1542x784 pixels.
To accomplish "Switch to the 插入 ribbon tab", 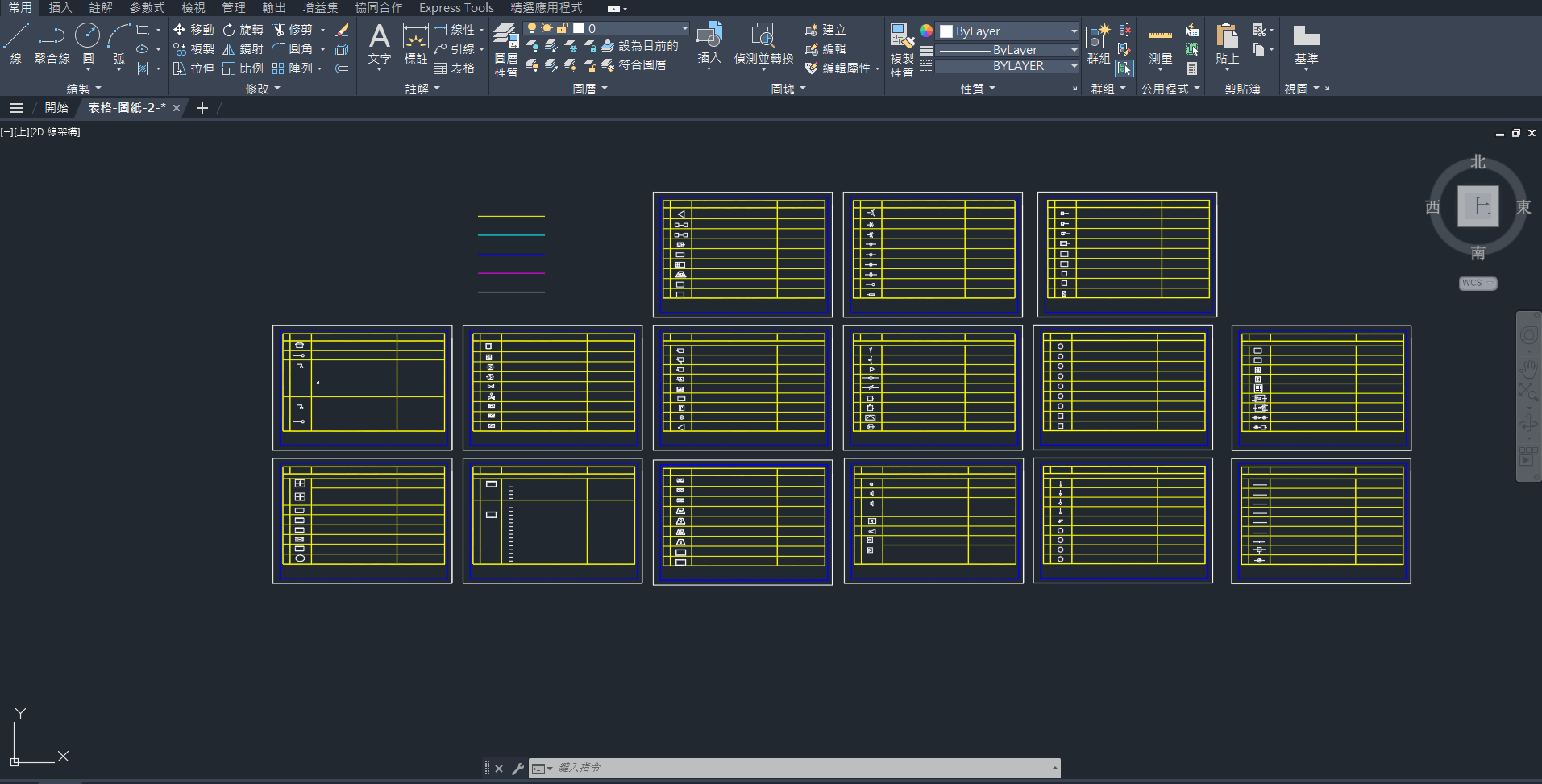I will tap(60, 8).
